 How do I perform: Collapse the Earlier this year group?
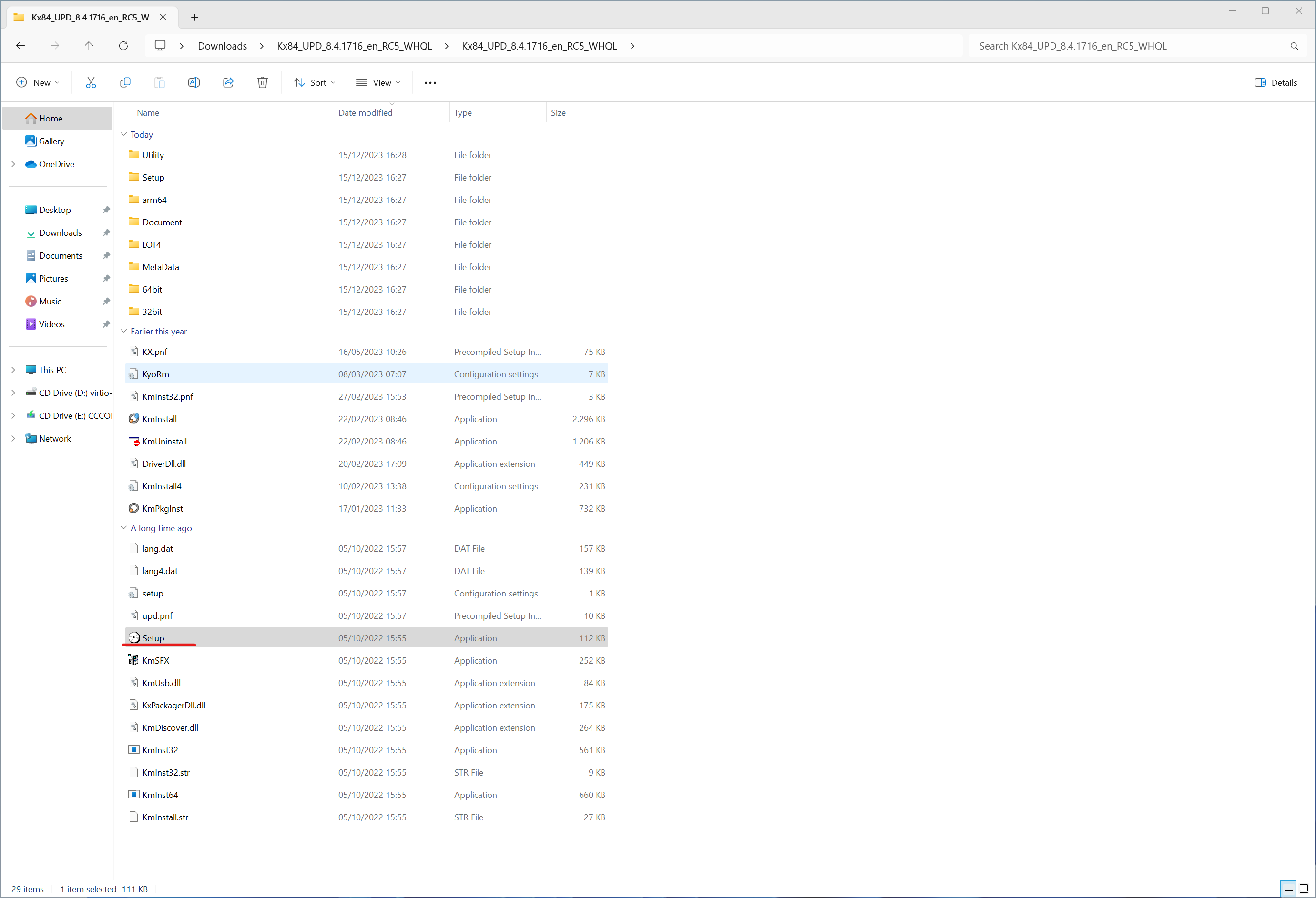pos(123,331)
